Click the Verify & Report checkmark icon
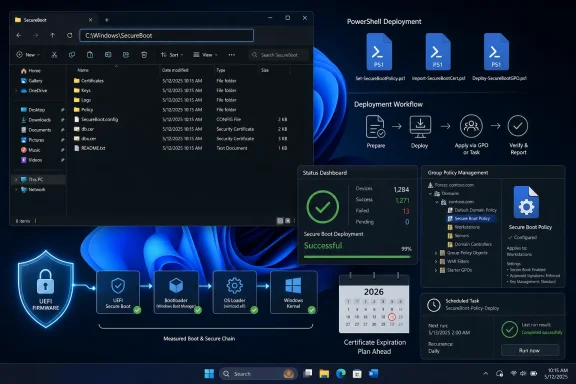Image resolution: width=576 pixels, height=384 pixels. 518,126
